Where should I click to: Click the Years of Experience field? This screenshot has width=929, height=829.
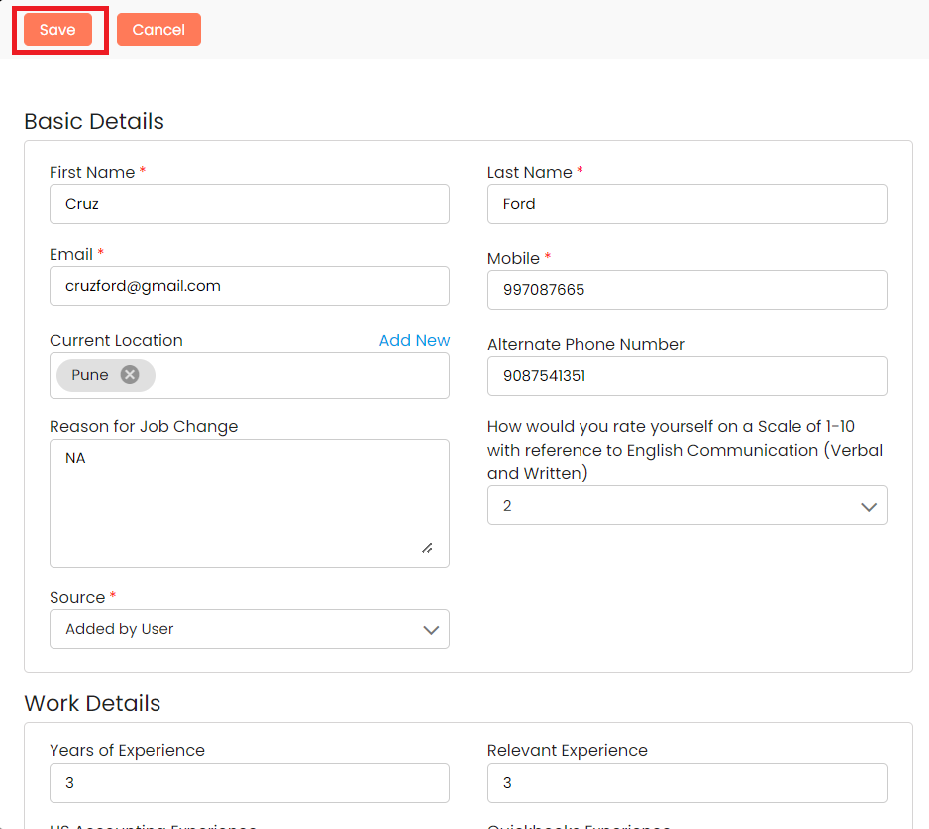[249, 783]
